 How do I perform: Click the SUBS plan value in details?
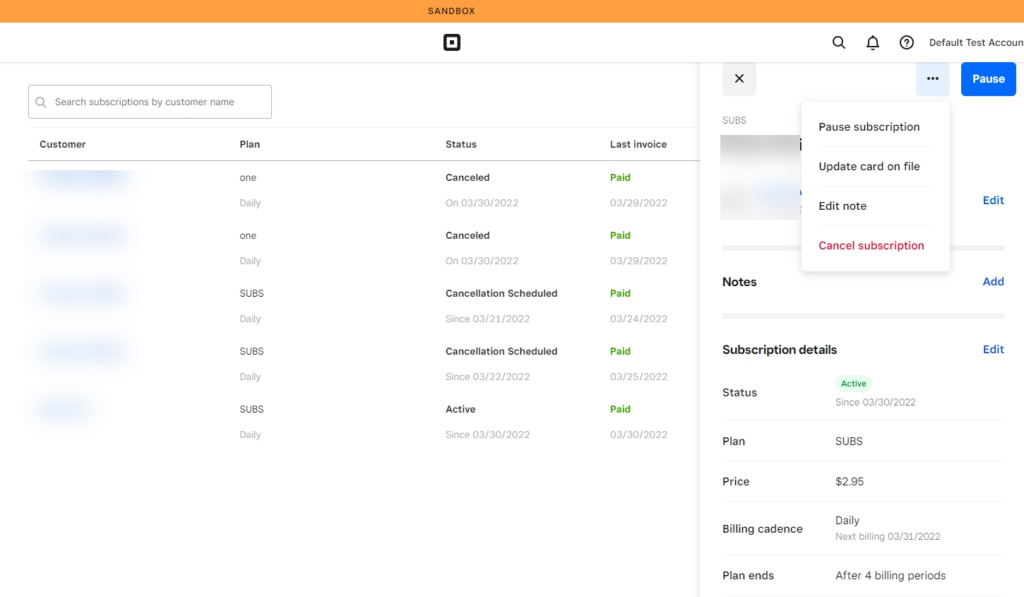click(849, 442)
